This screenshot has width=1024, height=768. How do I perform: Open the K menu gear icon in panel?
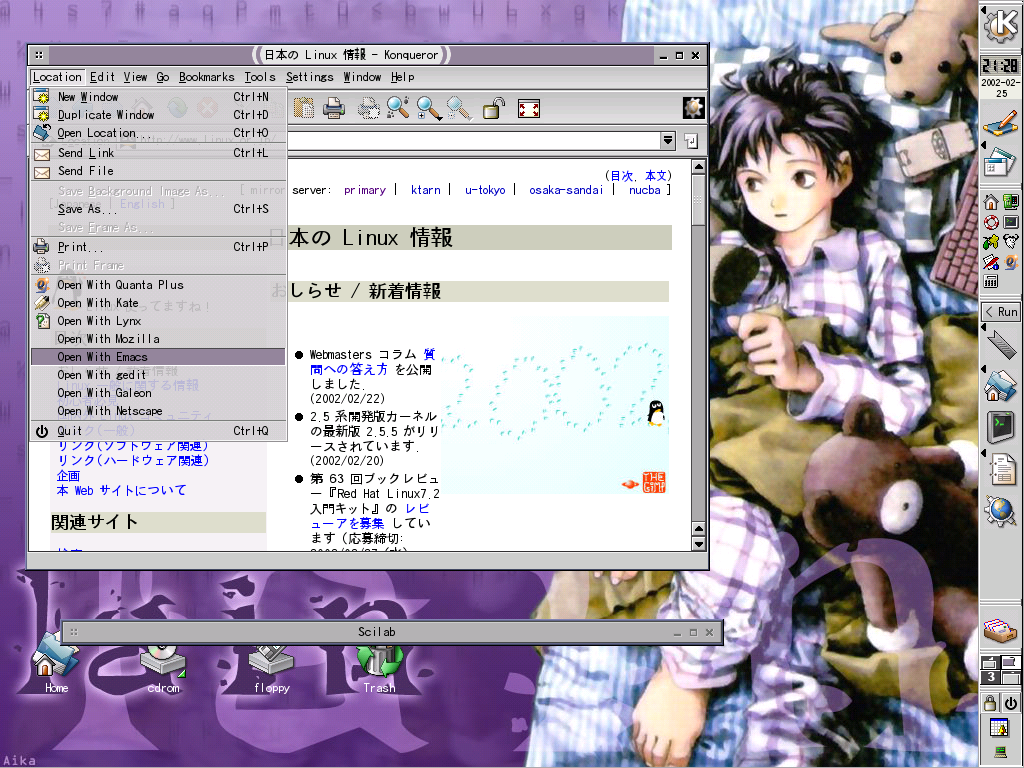[1001, 24]
